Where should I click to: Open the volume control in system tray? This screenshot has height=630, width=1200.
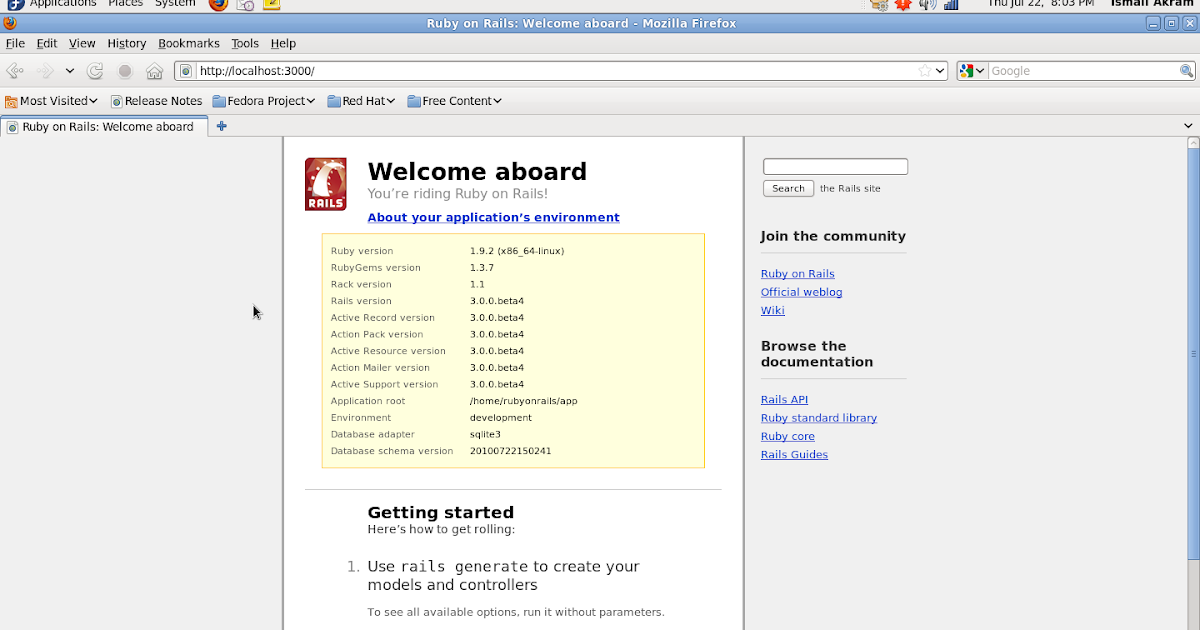click(927, 4)
